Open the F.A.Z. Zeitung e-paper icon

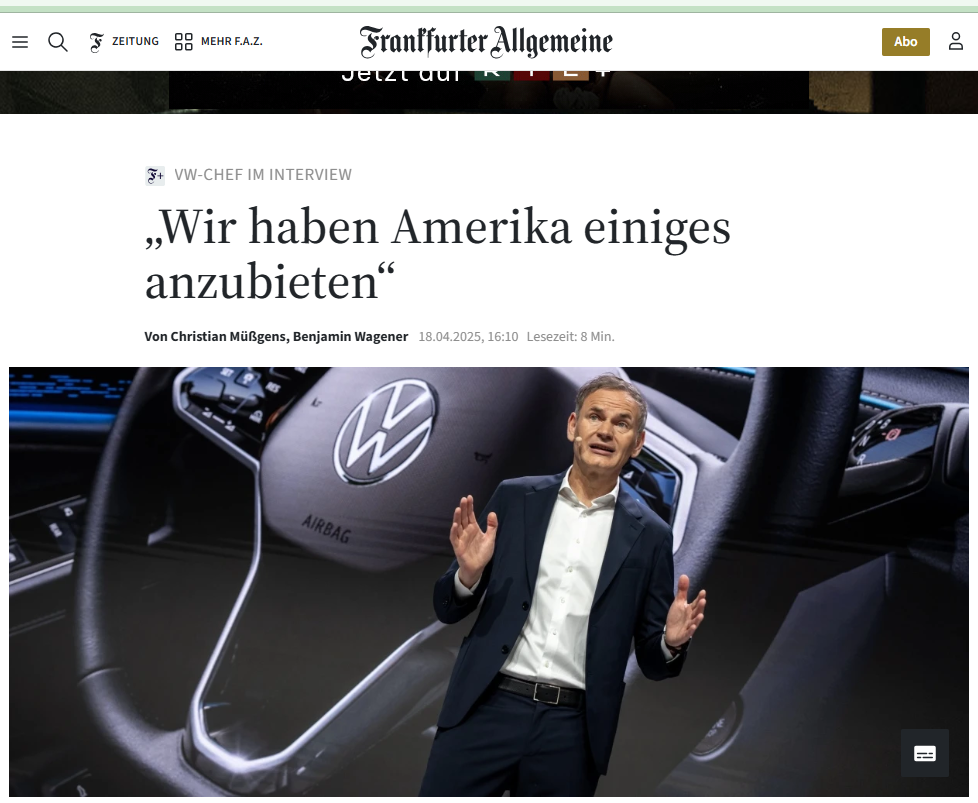pos(96,42)
